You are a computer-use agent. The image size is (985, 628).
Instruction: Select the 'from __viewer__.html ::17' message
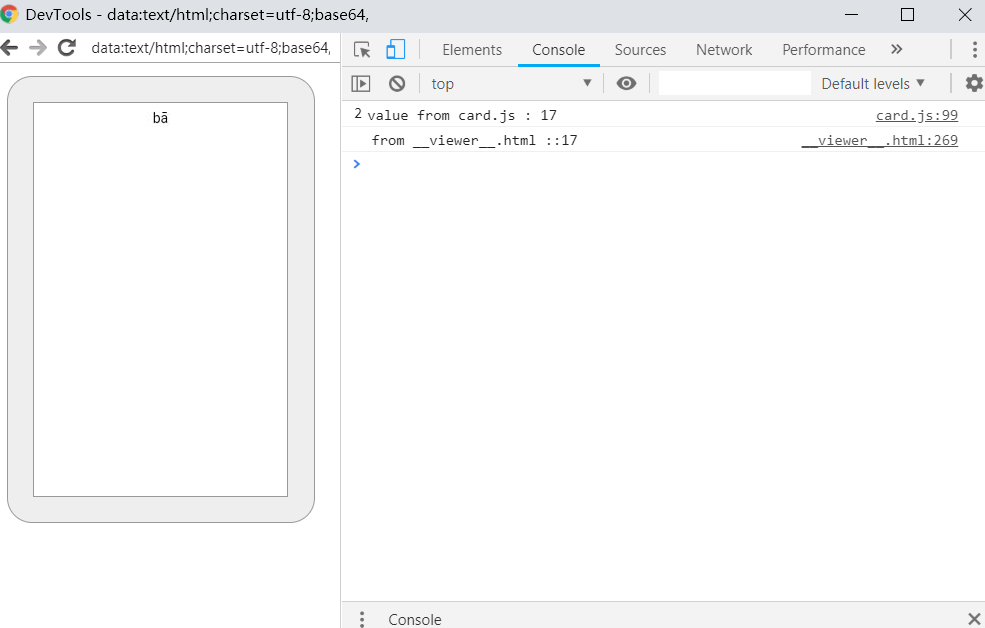(x=474, y=141)
